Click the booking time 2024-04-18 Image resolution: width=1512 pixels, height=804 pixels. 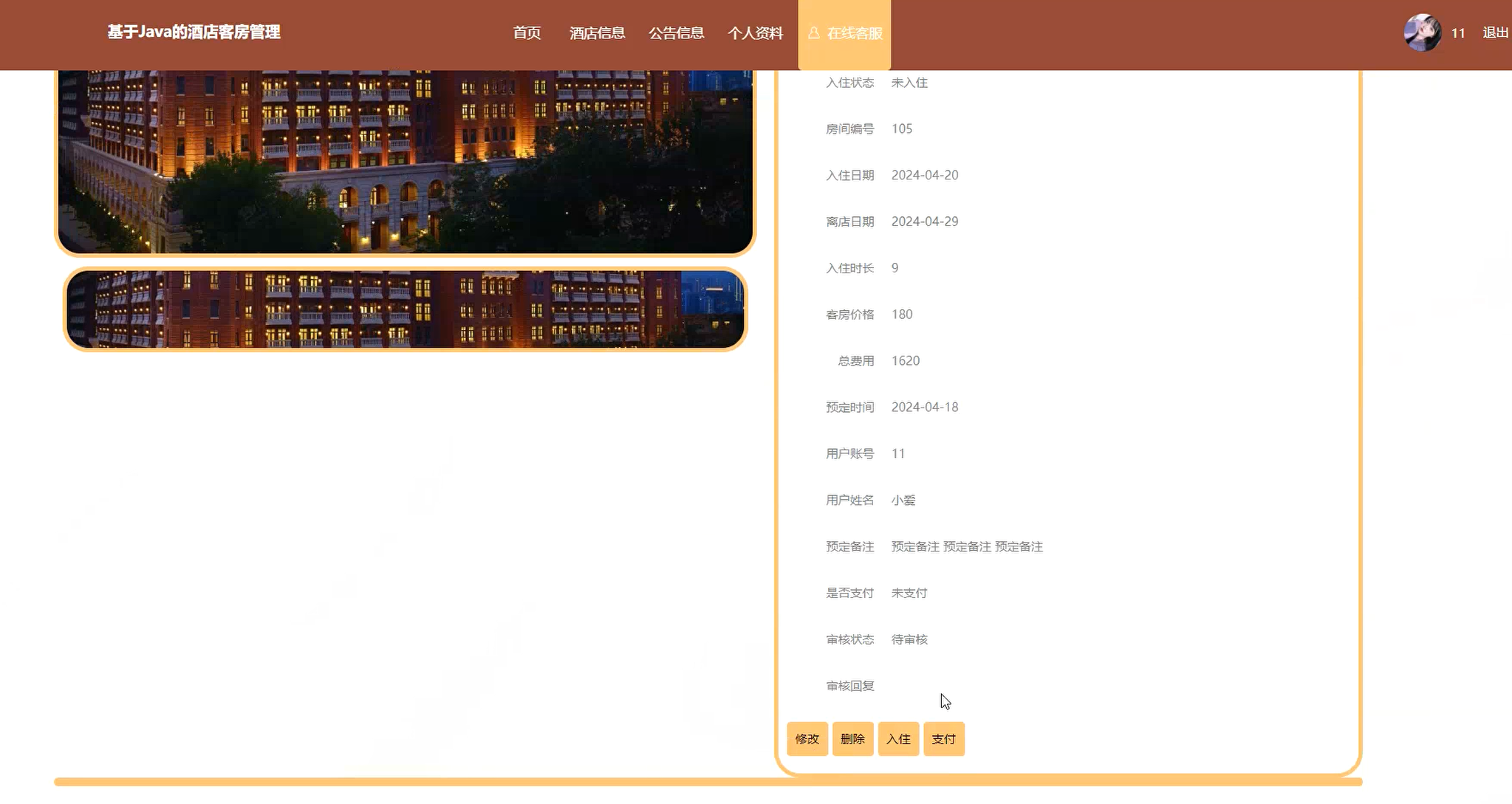[x=925, y=408]
